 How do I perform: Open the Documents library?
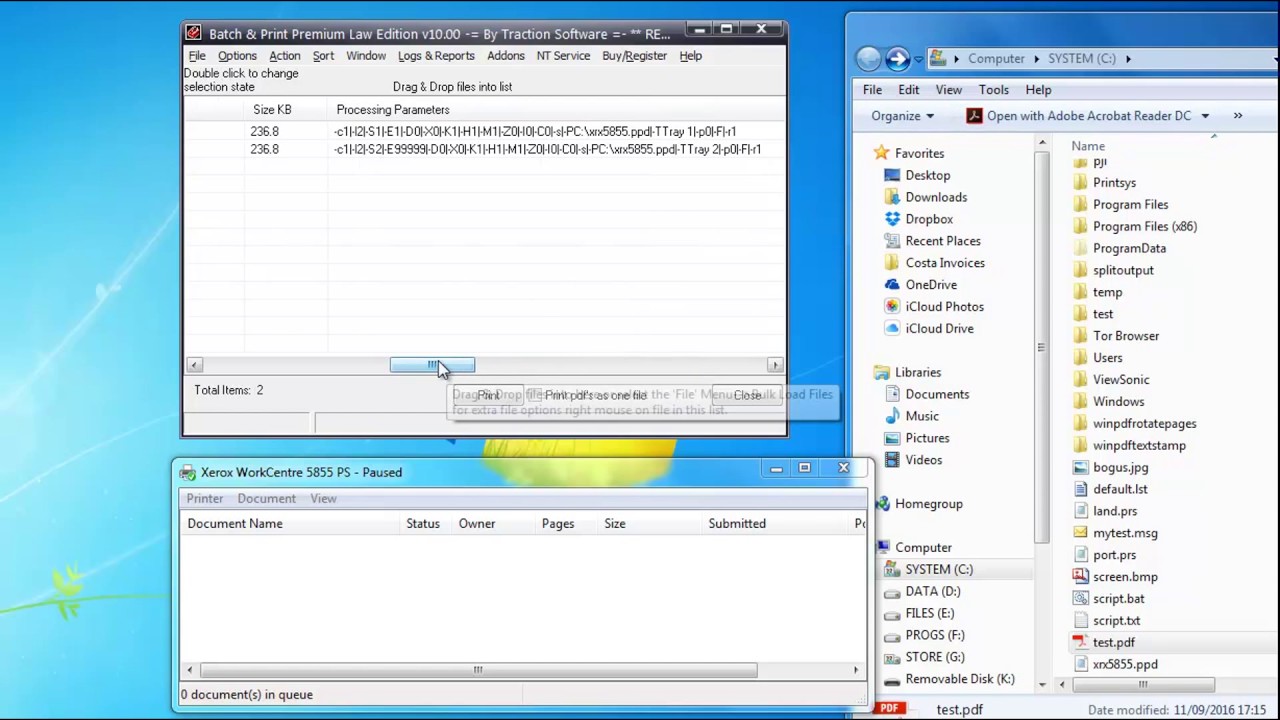pyautogui.click(x=937, y=395)
